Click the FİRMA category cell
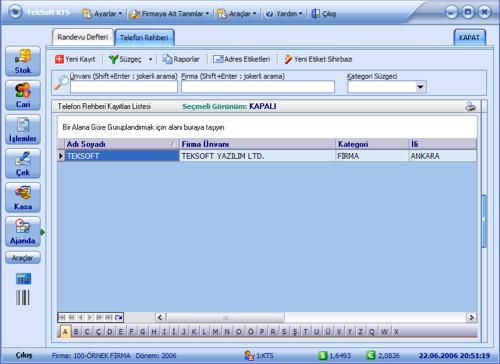500x364 pixels. coord(372,156)
